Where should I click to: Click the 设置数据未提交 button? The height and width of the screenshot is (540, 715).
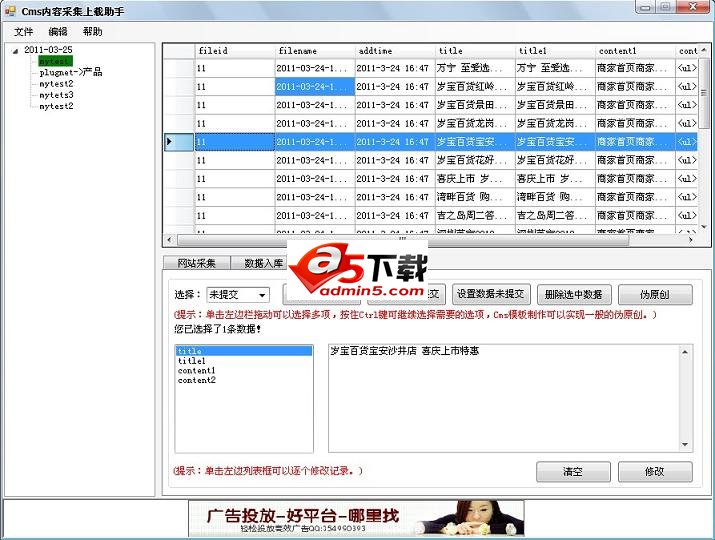(490, 294)
